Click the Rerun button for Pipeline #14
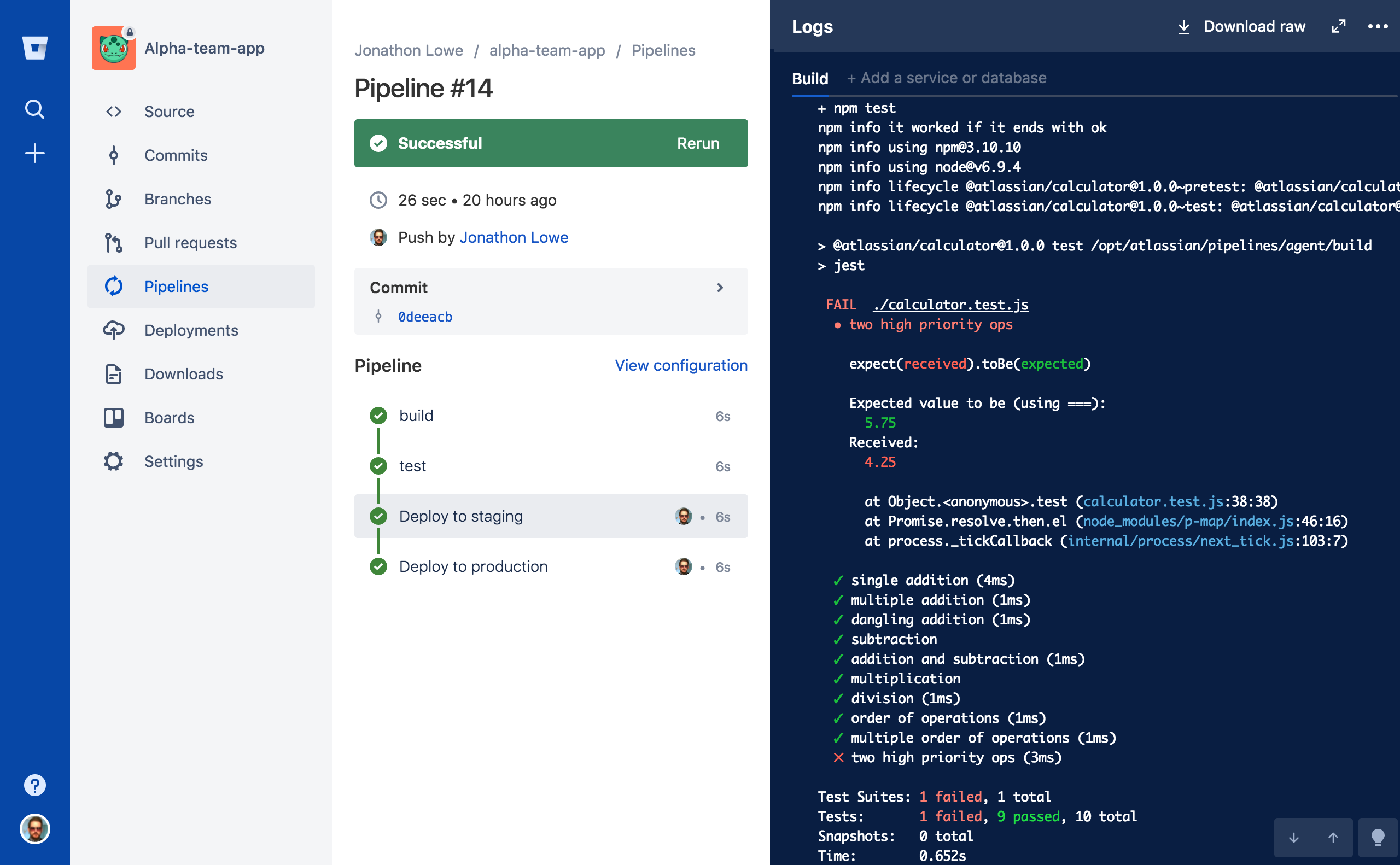The image size is (1400, 865). 697,143
